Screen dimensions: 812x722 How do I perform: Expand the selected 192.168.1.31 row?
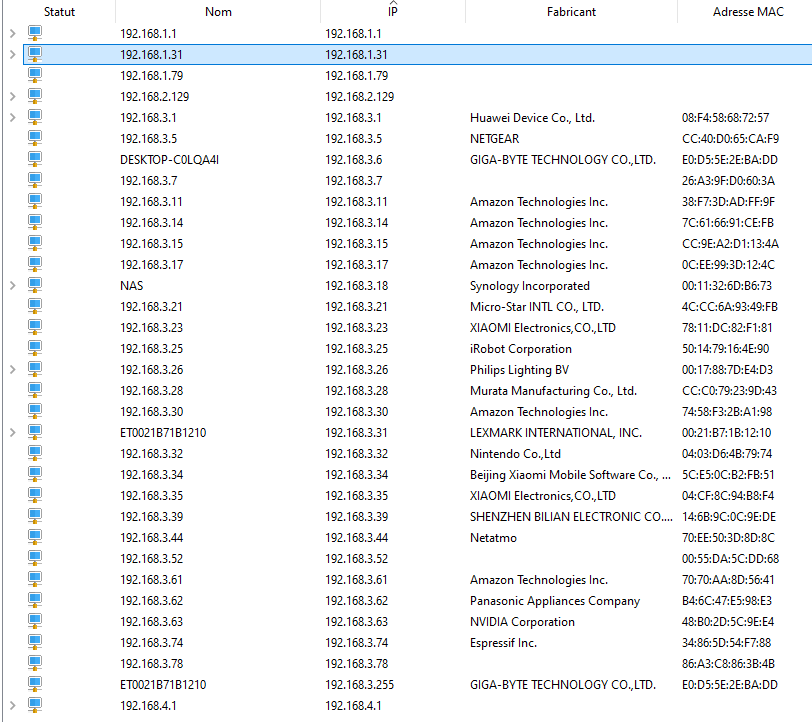12,54
